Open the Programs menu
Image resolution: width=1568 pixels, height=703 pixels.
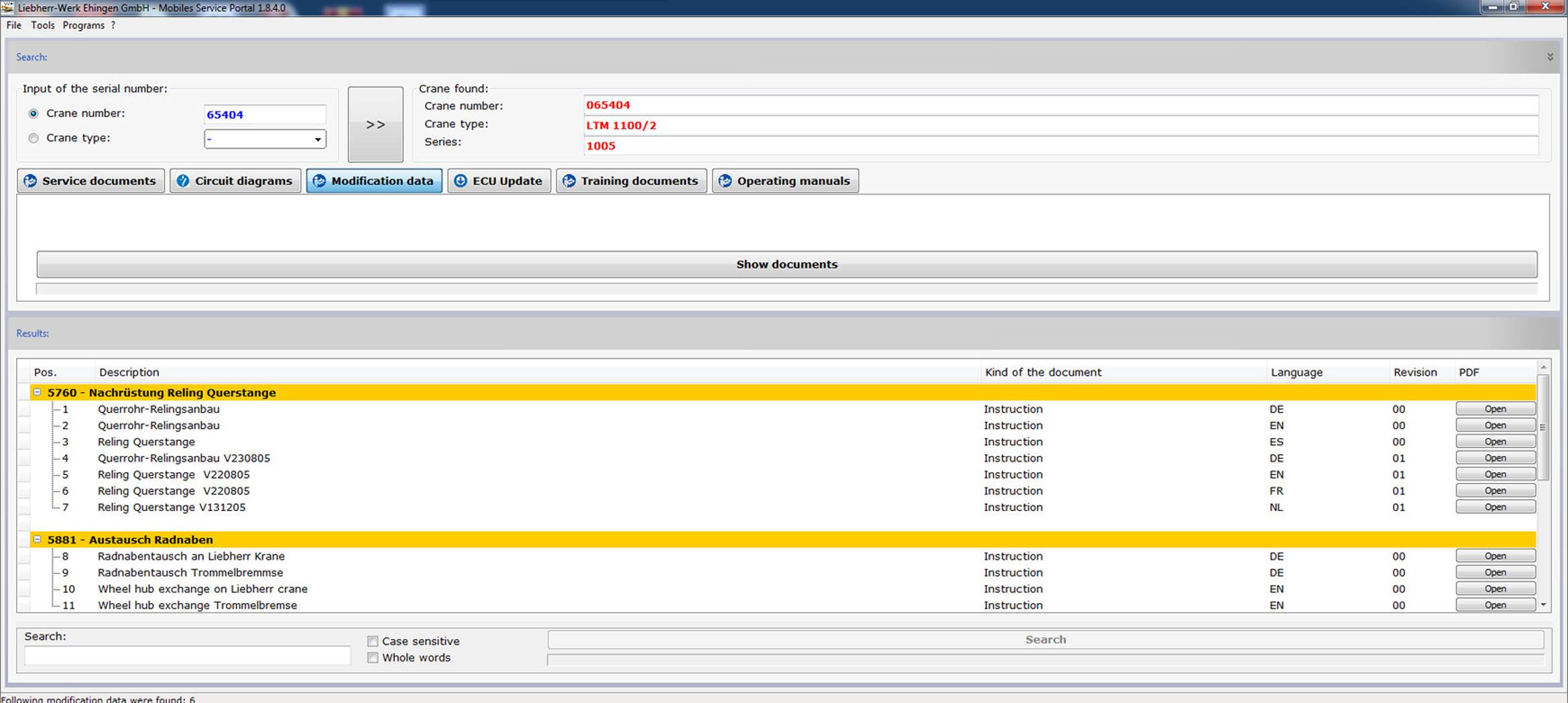[x=83, y=25]
